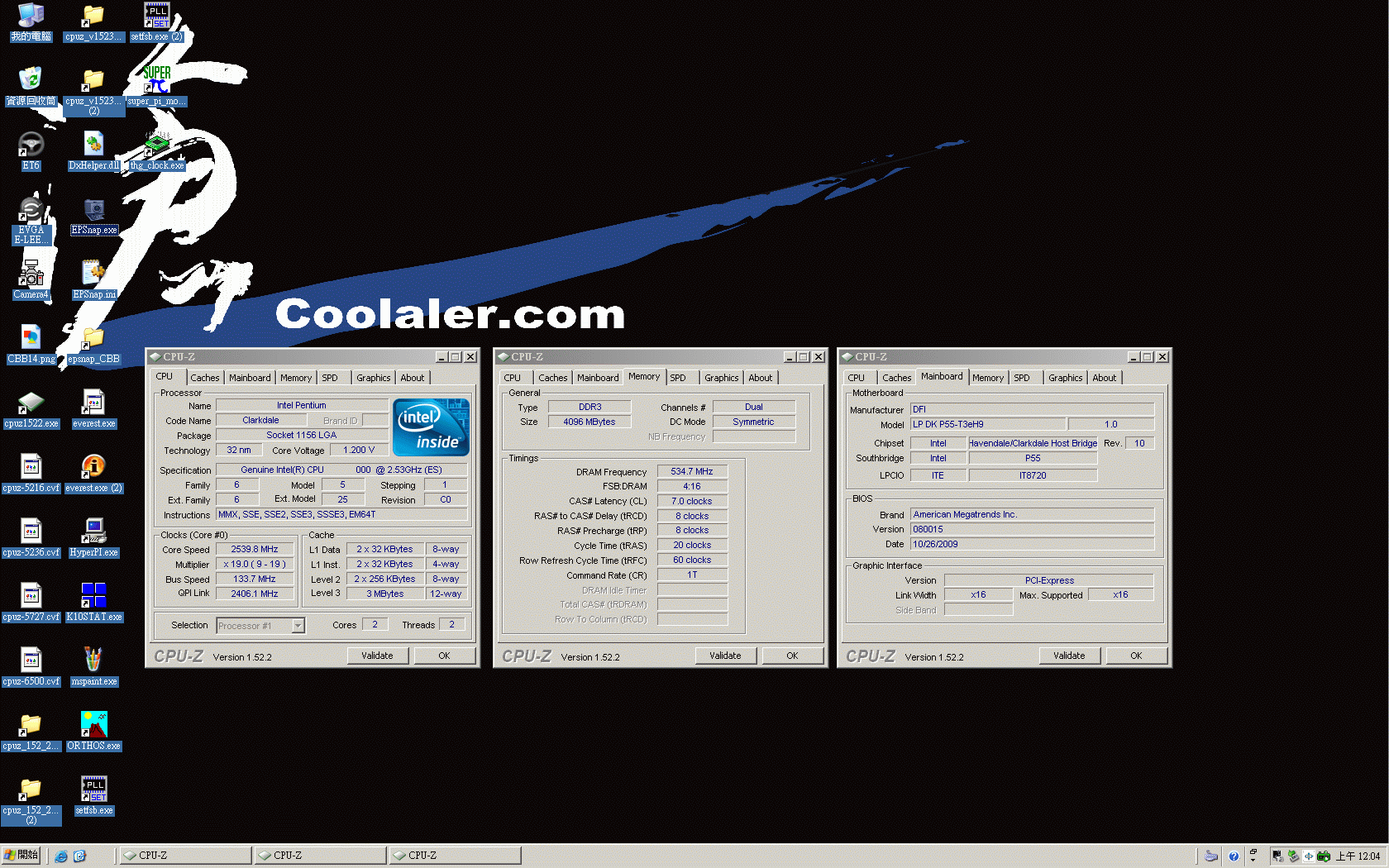Open EVGA E-LEET shortcut icon
1389x868 pixels.
[31, 221]
